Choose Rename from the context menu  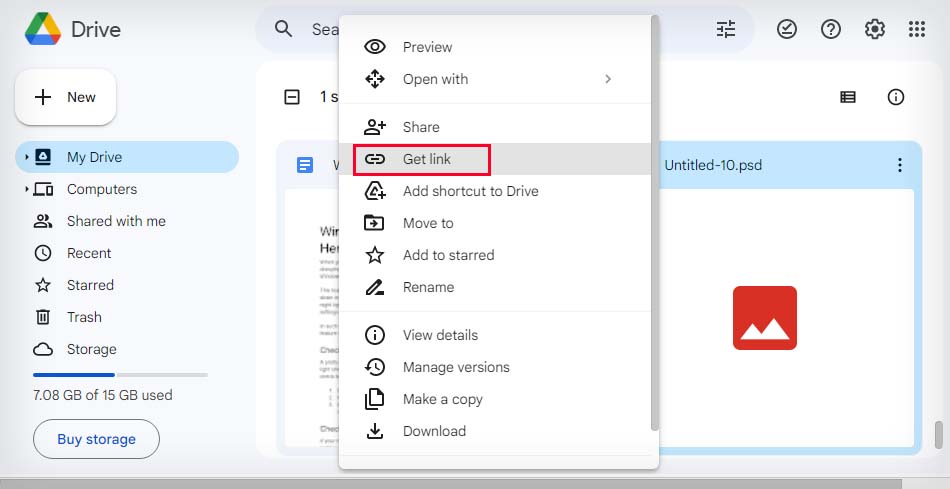tap(495, 287)
